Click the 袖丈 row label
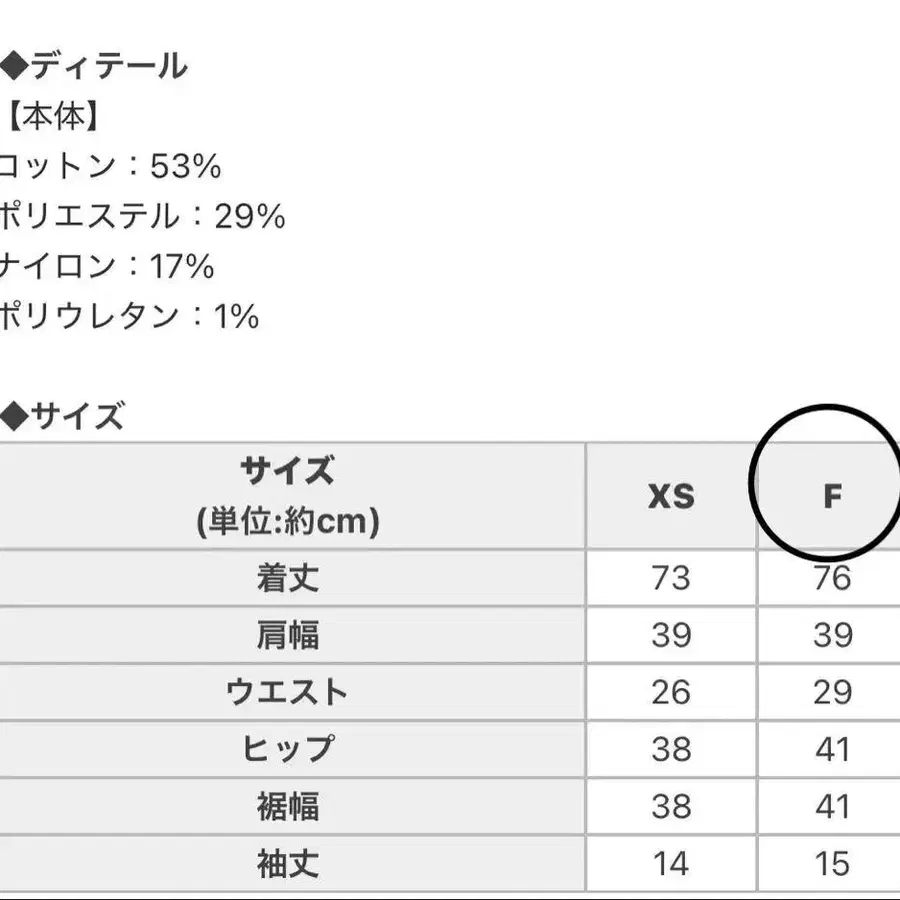This screenshot has height=900, width=900. [288, 863]
